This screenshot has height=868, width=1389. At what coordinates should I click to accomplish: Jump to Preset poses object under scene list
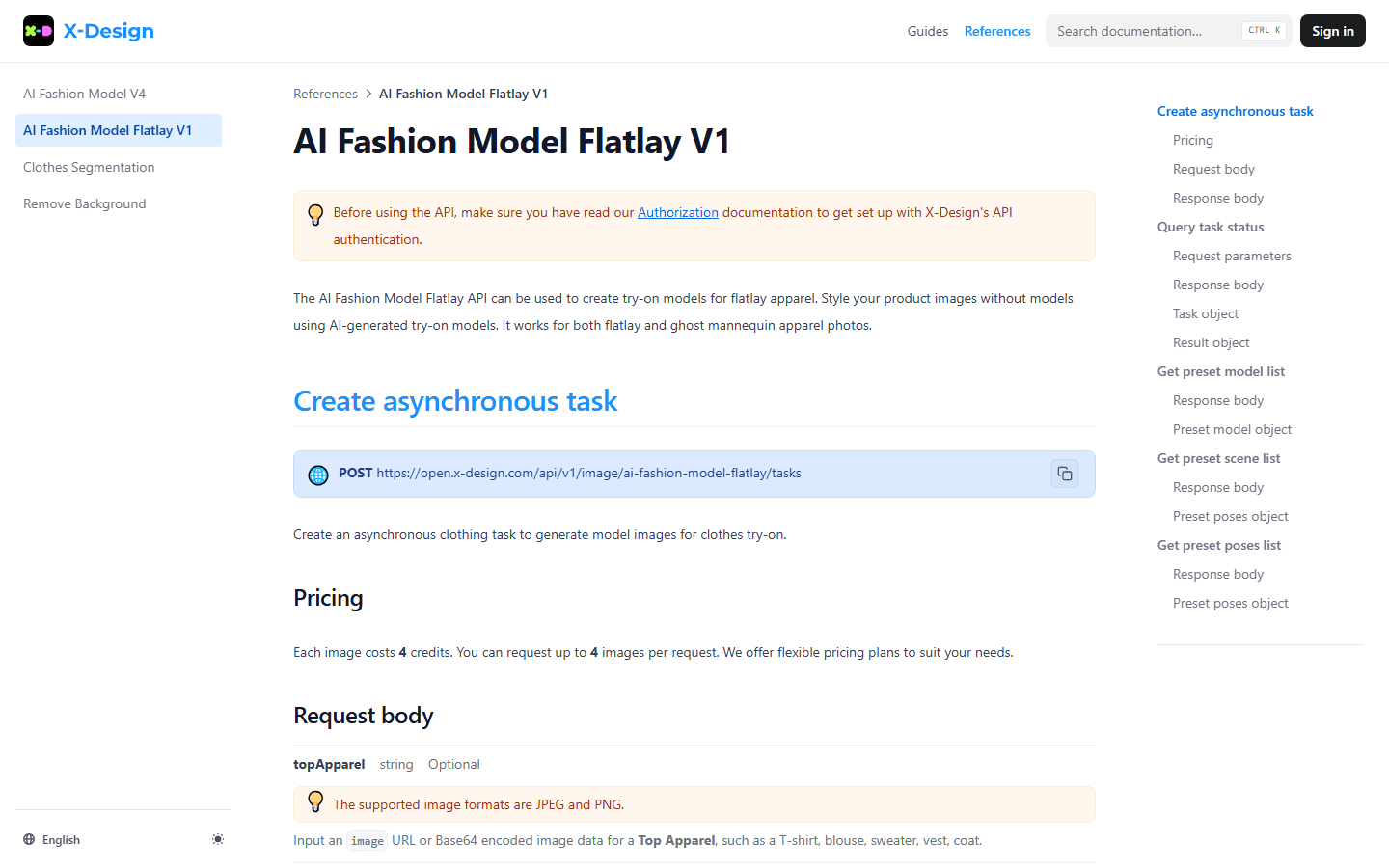click(x=1231, y=516)
